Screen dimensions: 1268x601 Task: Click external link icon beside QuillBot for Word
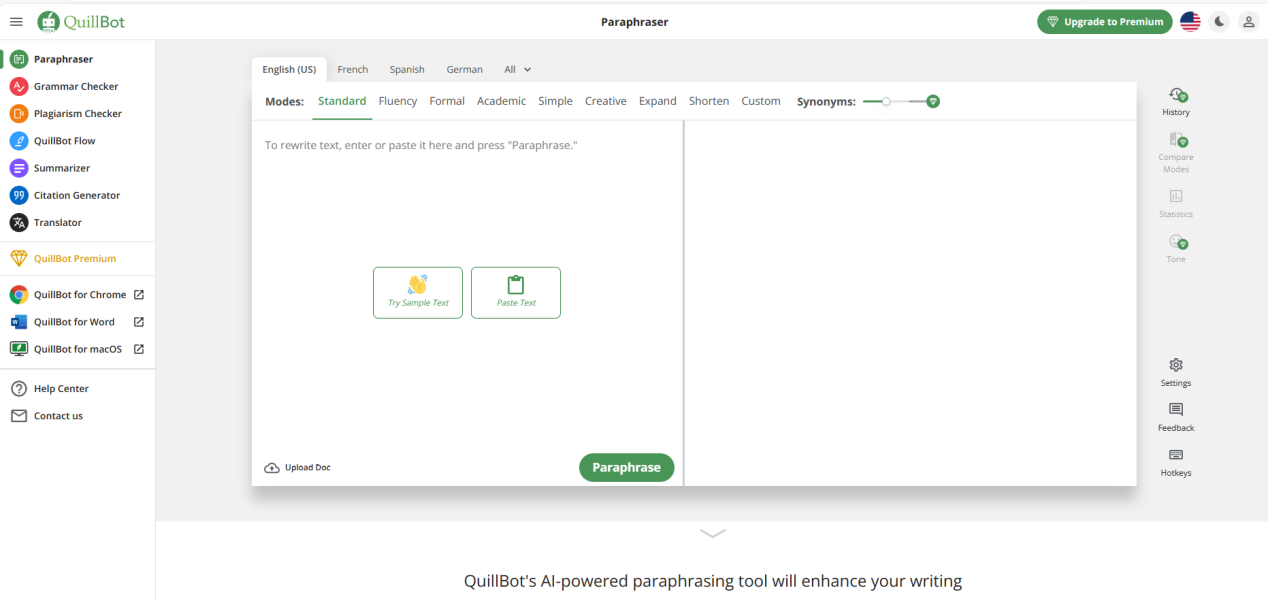pos(139,322)
